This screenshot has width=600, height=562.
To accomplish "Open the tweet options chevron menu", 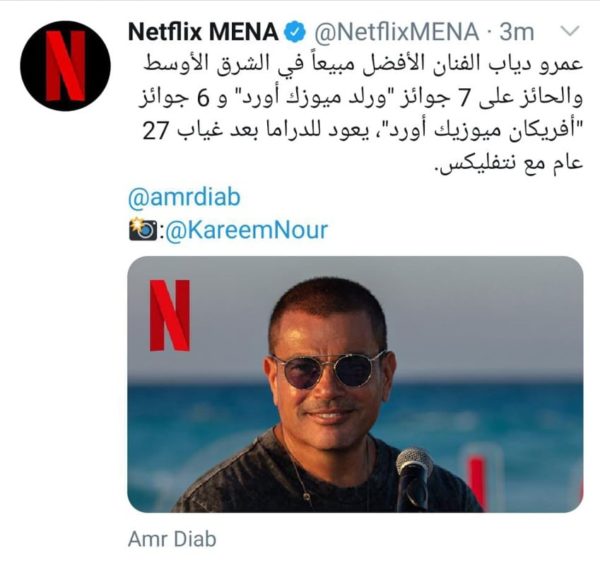I will click(x=570, y=31).
